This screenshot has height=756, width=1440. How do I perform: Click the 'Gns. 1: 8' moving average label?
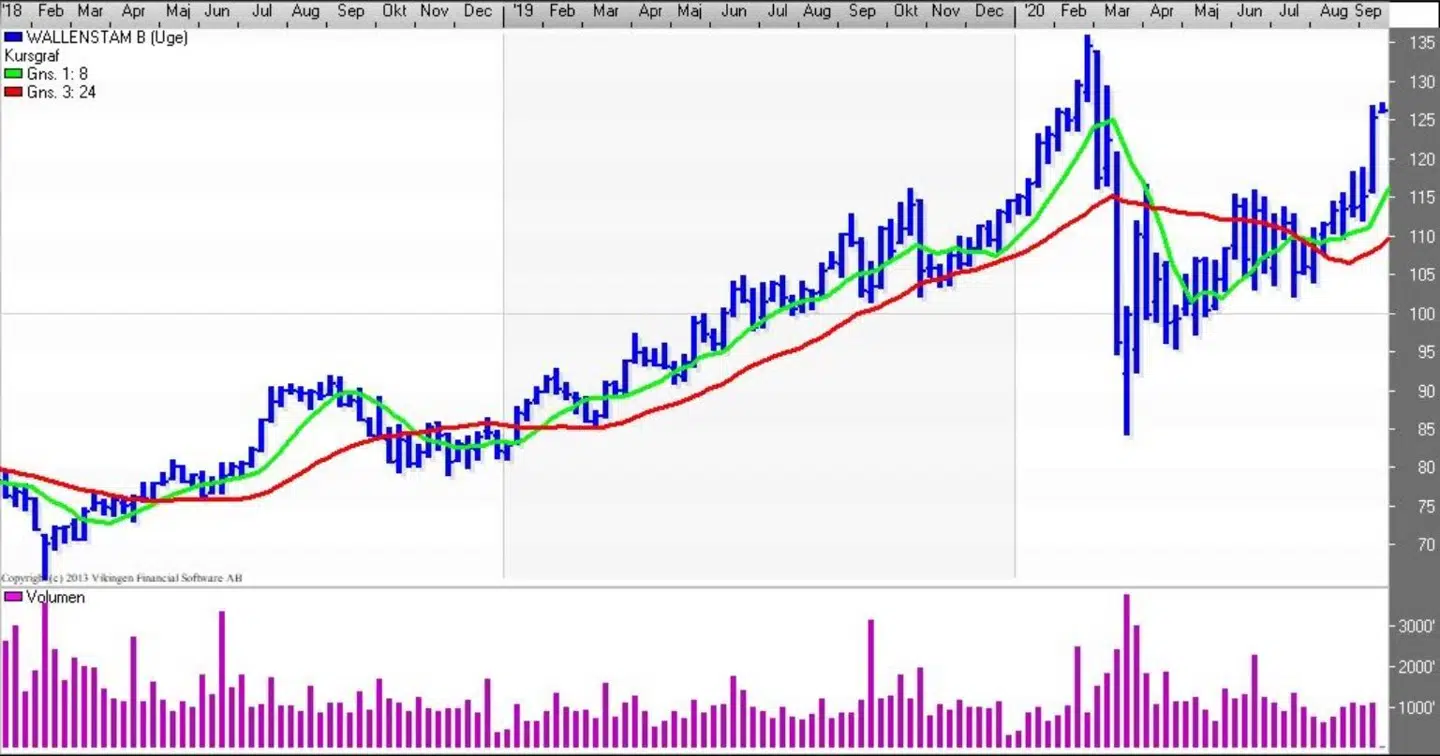pos(57,74)
